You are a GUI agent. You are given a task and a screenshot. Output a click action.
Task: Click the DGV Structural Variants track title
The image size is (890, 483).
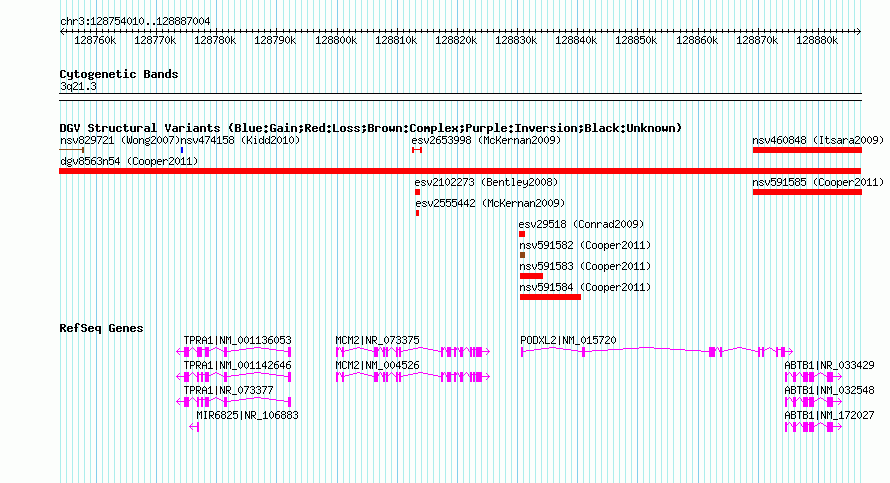tap(371, 128)
